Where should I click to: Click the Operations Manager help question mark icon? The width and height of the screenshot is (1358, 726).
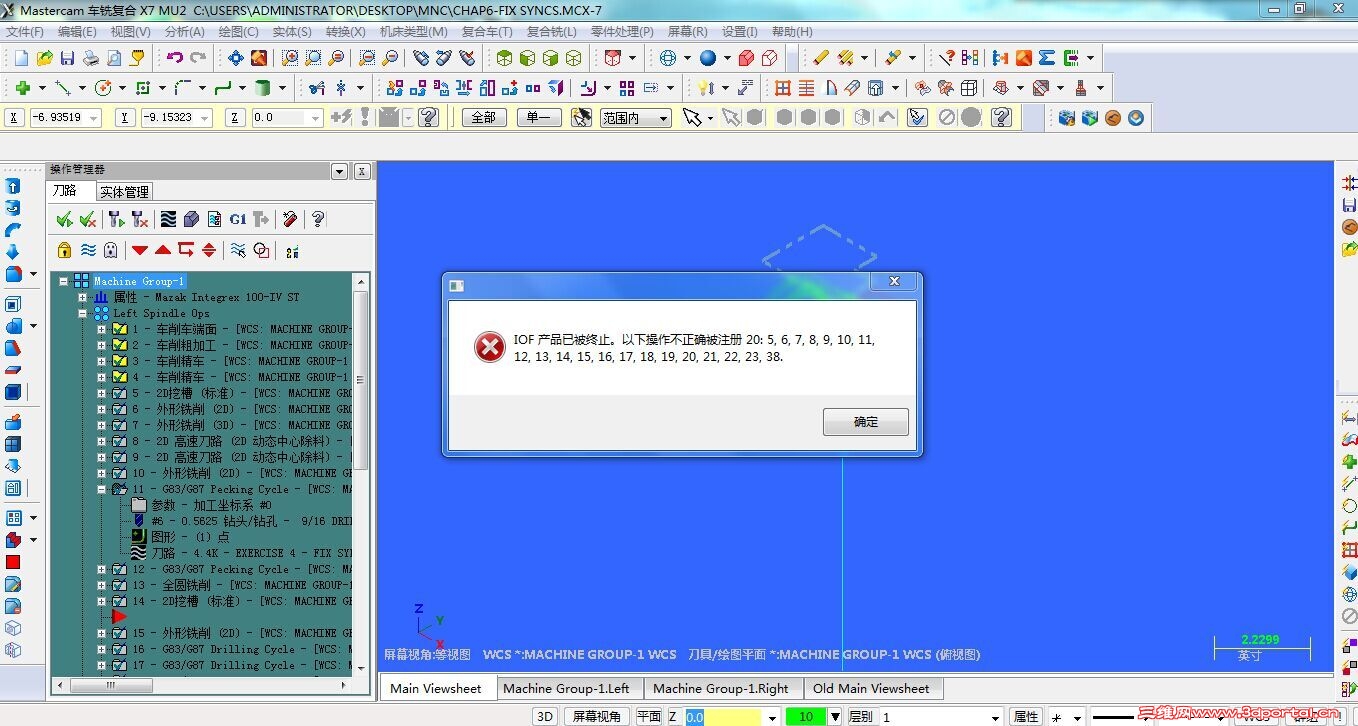pos(318,219)
